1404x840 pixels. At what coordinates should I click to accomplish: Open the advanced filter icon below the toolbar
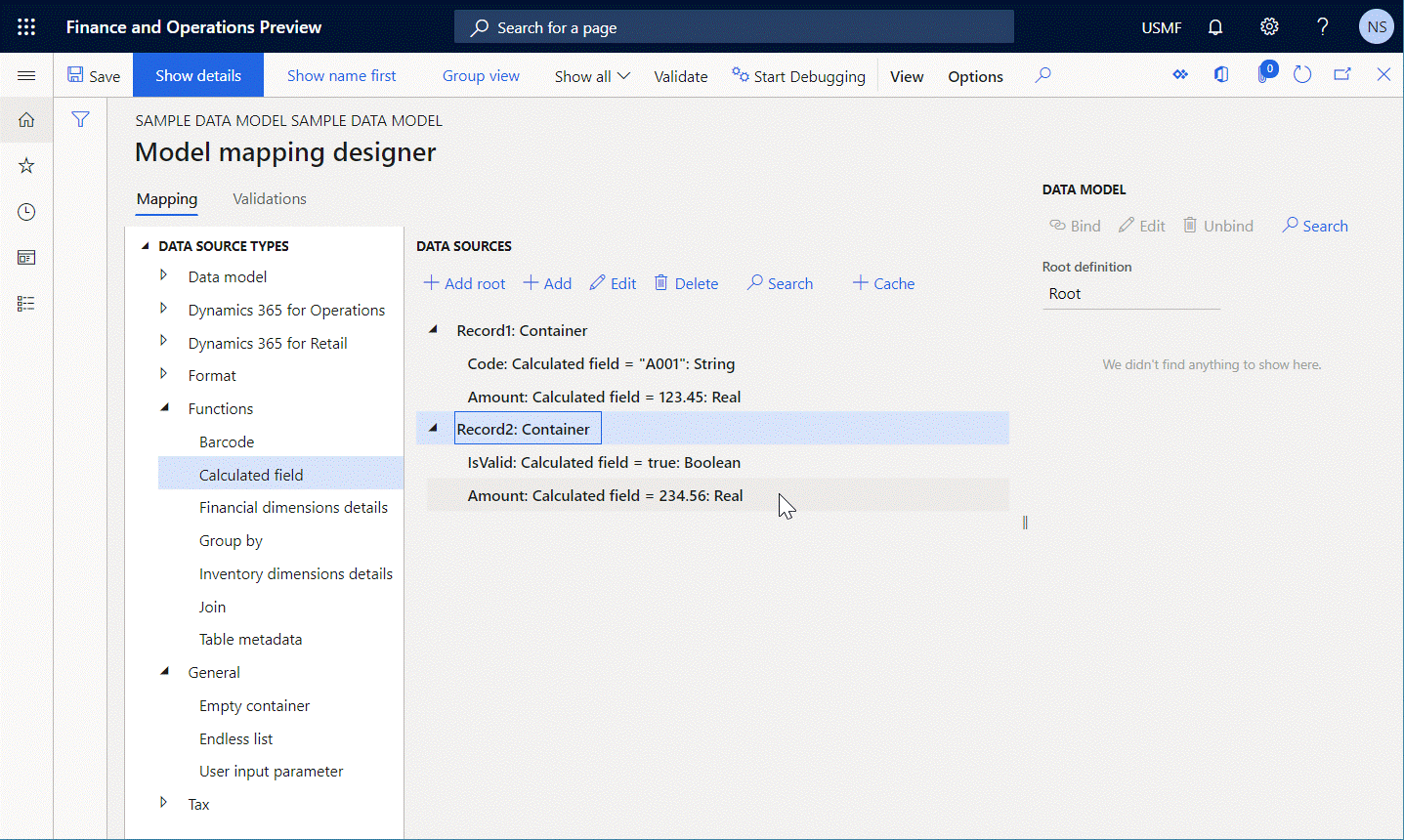coord(80,118)
